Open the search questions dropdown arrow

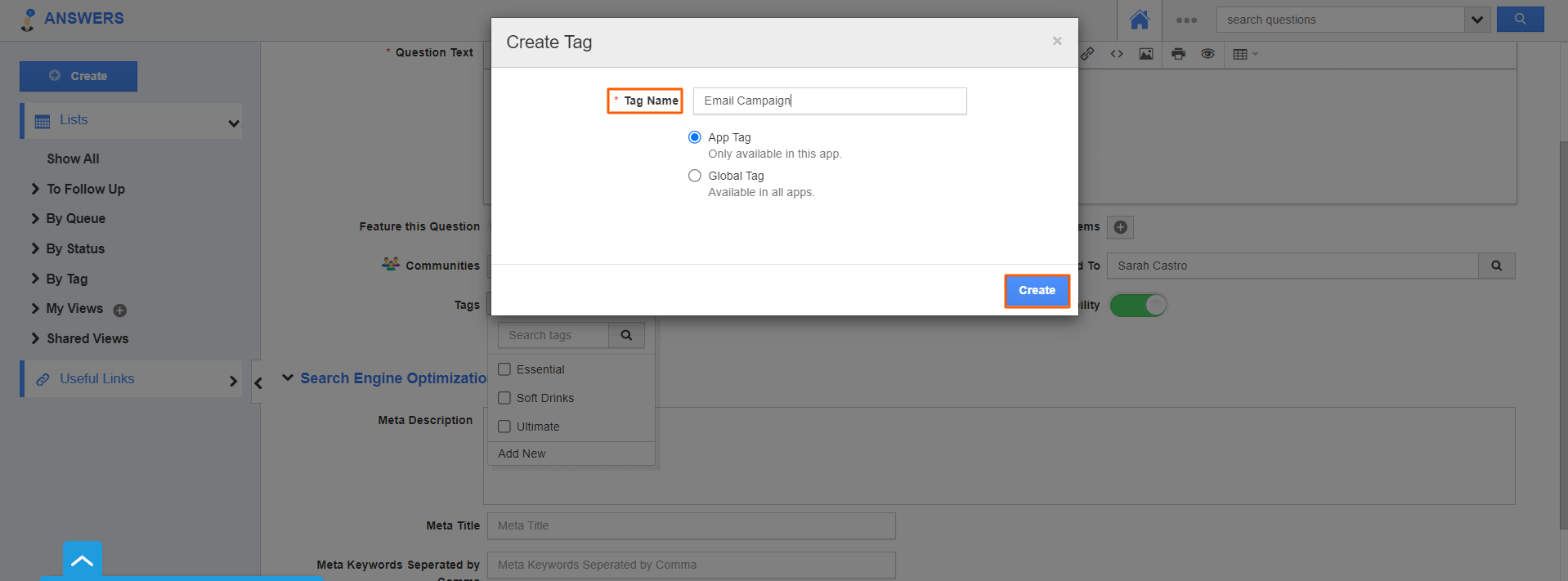(1476, 20)
